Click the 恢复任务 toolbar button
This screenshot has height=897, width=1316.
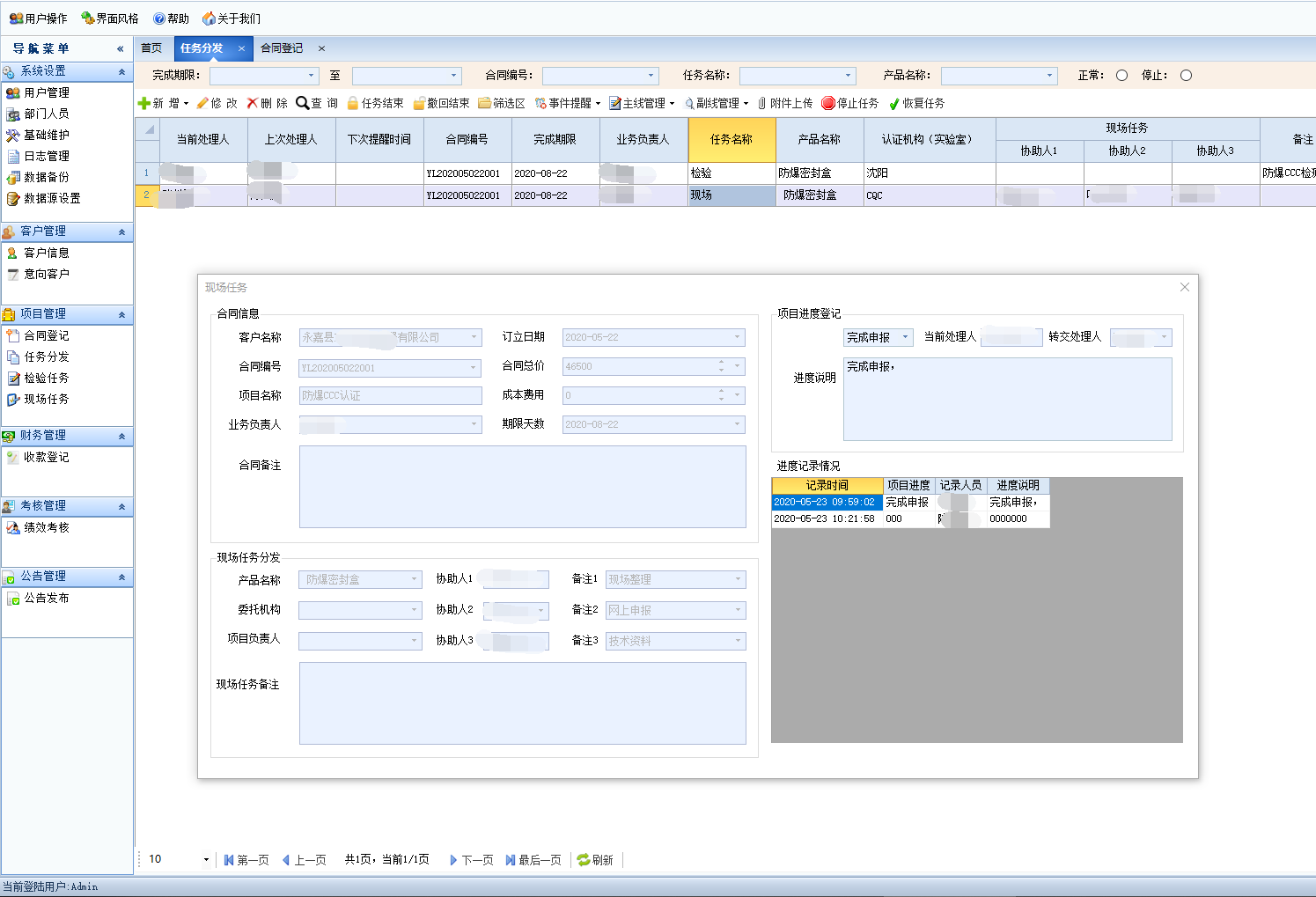point(917,103)
